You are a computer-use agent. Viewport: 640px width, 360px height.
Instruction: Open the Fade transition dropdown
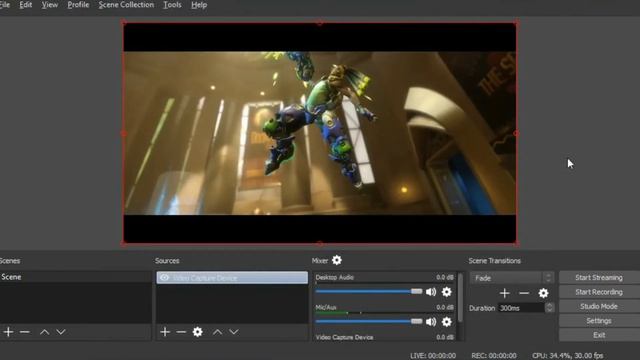pyautogui.click(x=512, y=278)
